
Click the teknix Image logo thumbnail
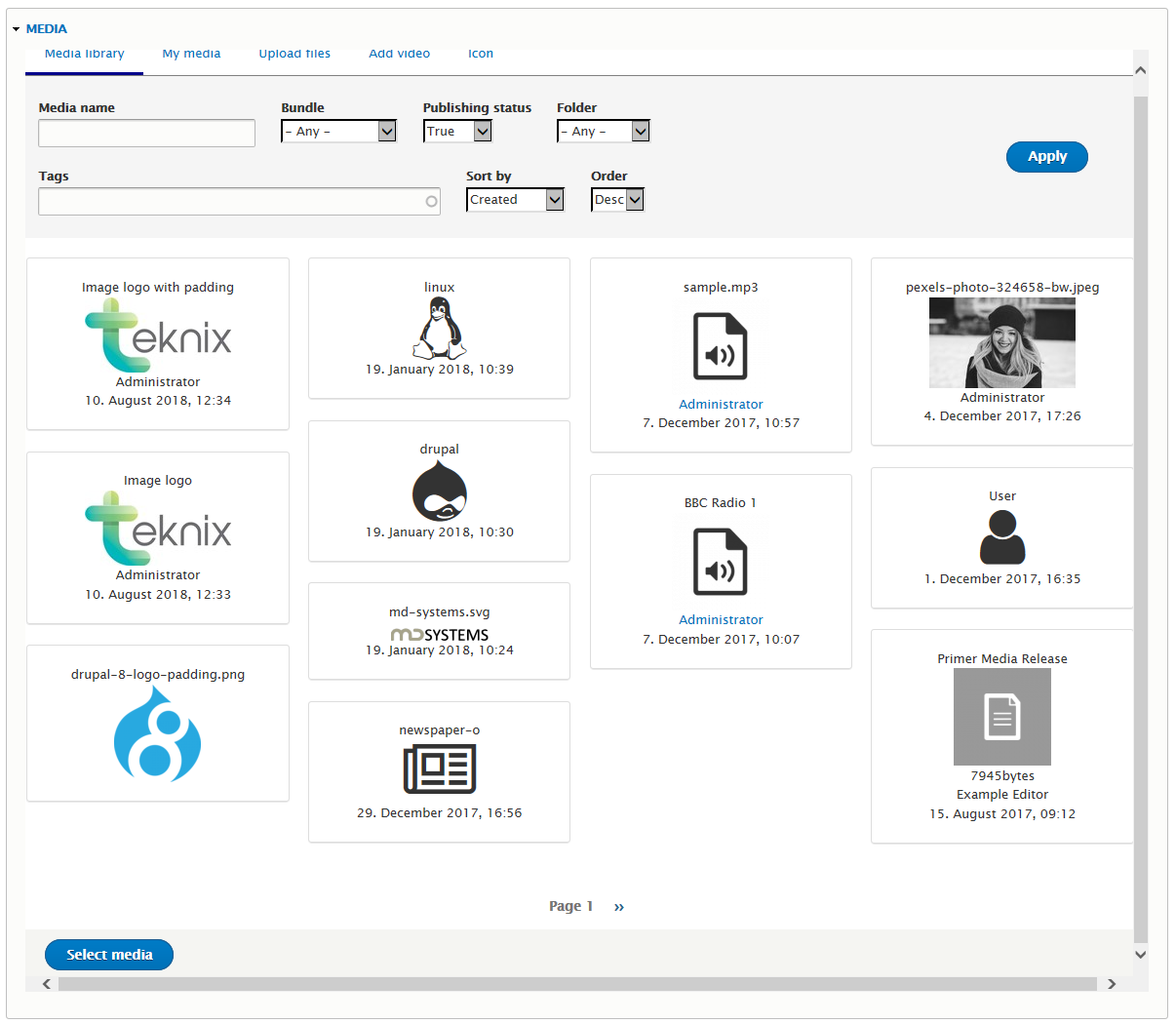pos(157,527)
